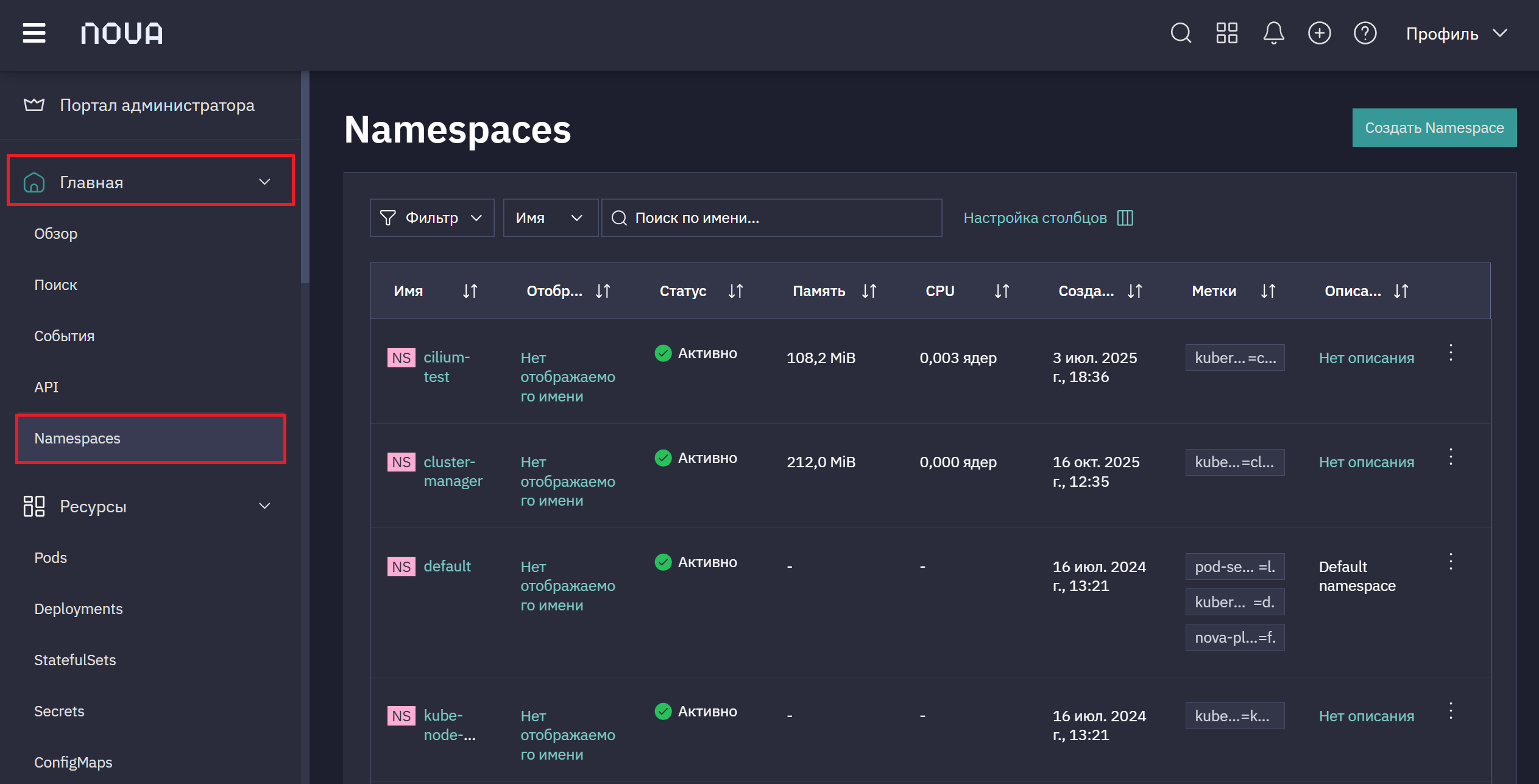Sort by the Память column

(x=869, y=291)
